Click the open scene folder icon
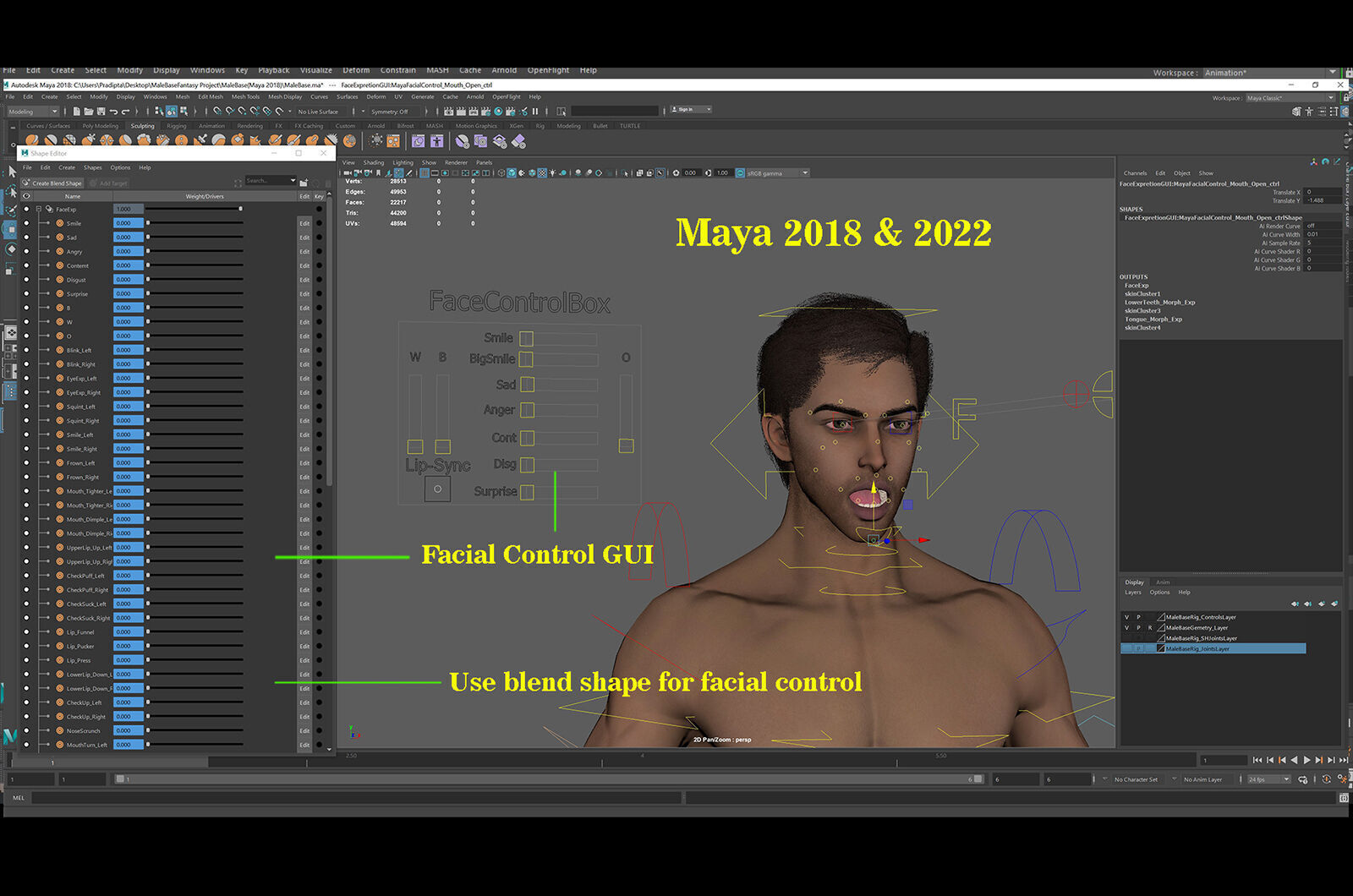1353x896 pixels. pyautogui.click(x=89, y=111)
